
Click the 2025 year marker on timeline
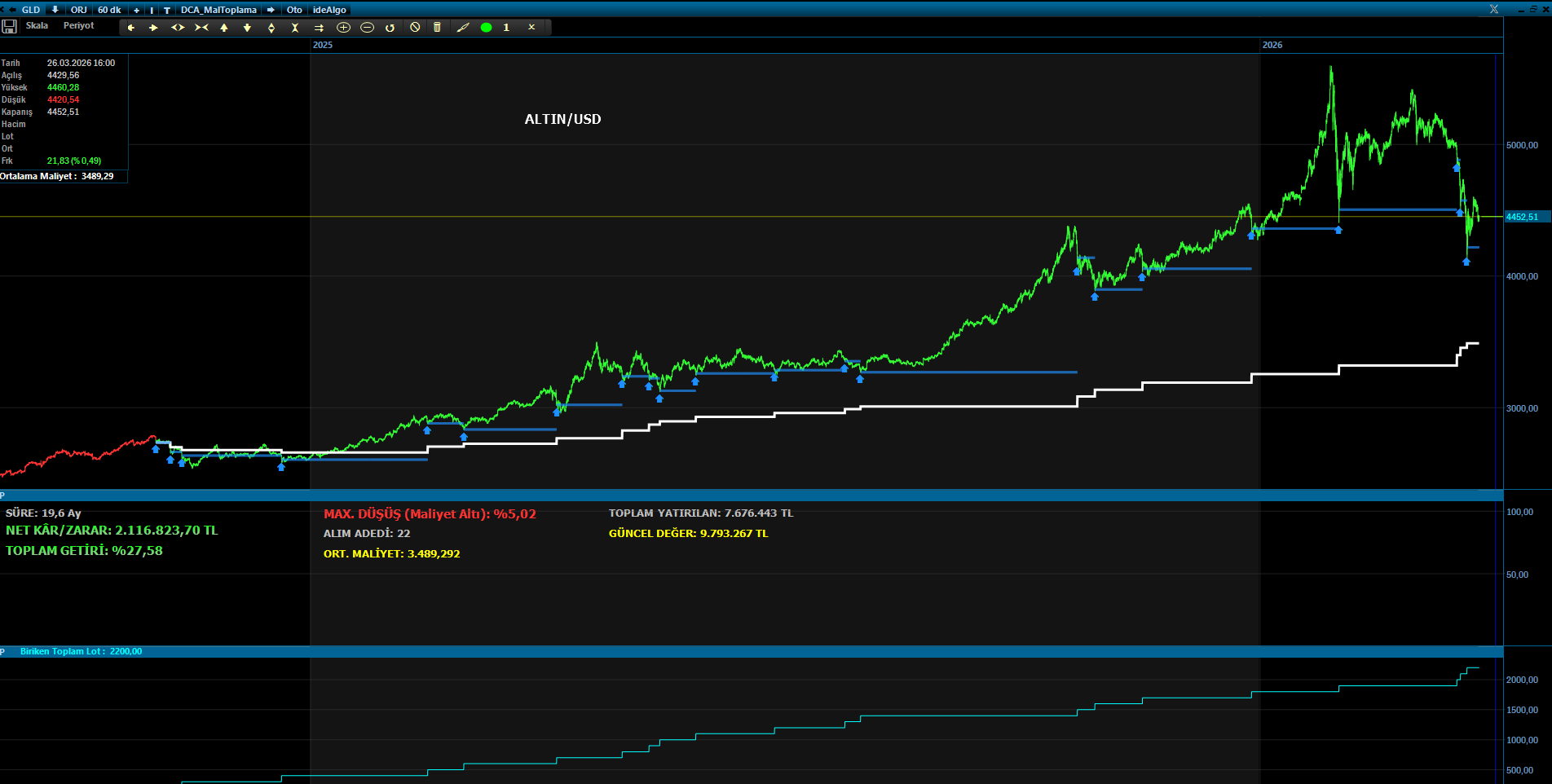[x=323, y=45]
